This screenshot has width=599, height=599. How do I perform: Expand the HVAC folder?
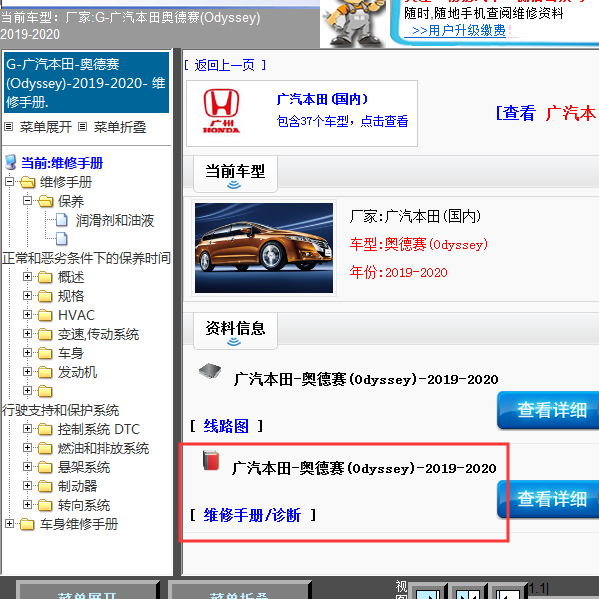coord(28,314)
